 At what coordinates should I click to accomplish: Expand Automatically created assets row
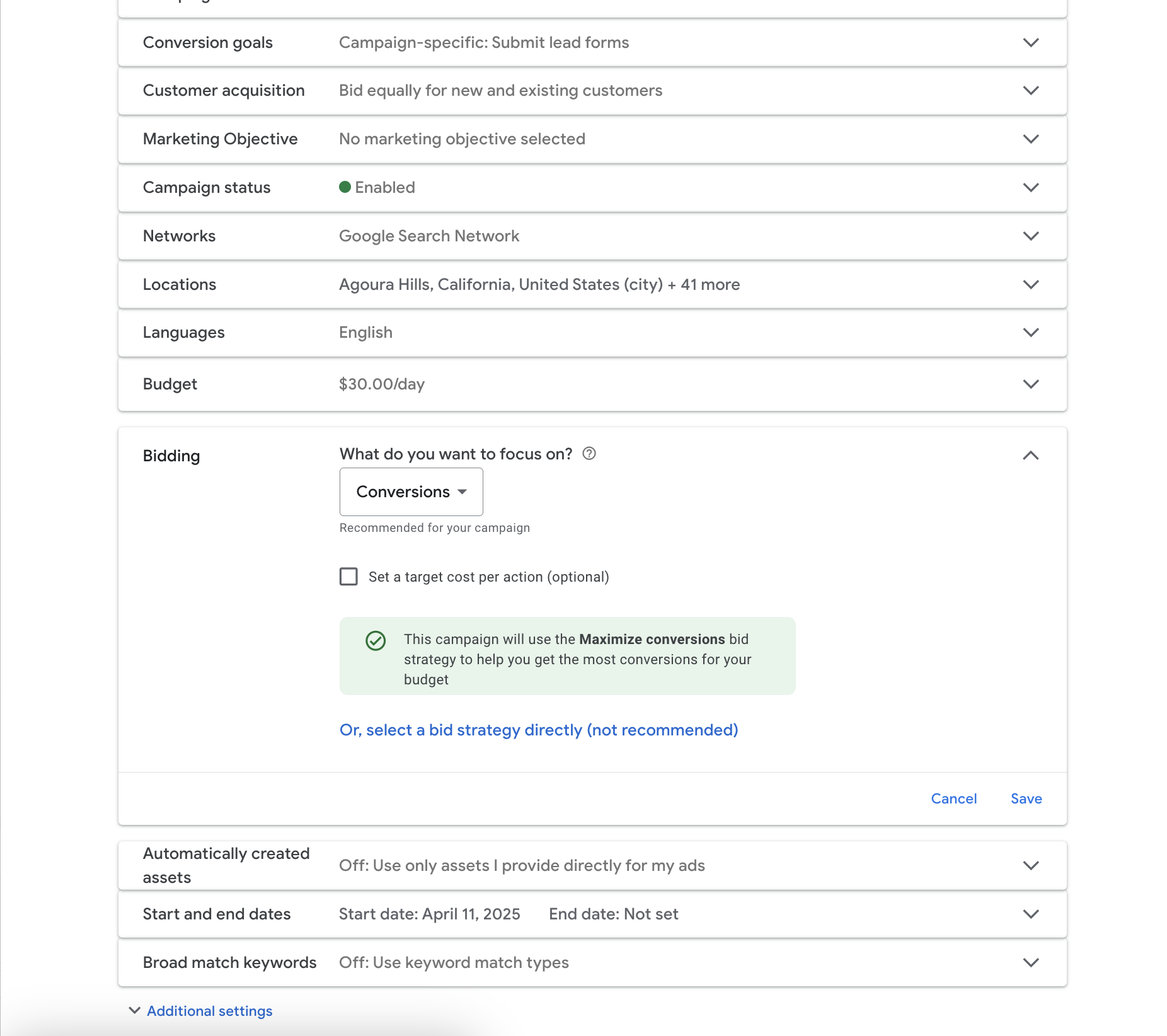(1030, 865)
